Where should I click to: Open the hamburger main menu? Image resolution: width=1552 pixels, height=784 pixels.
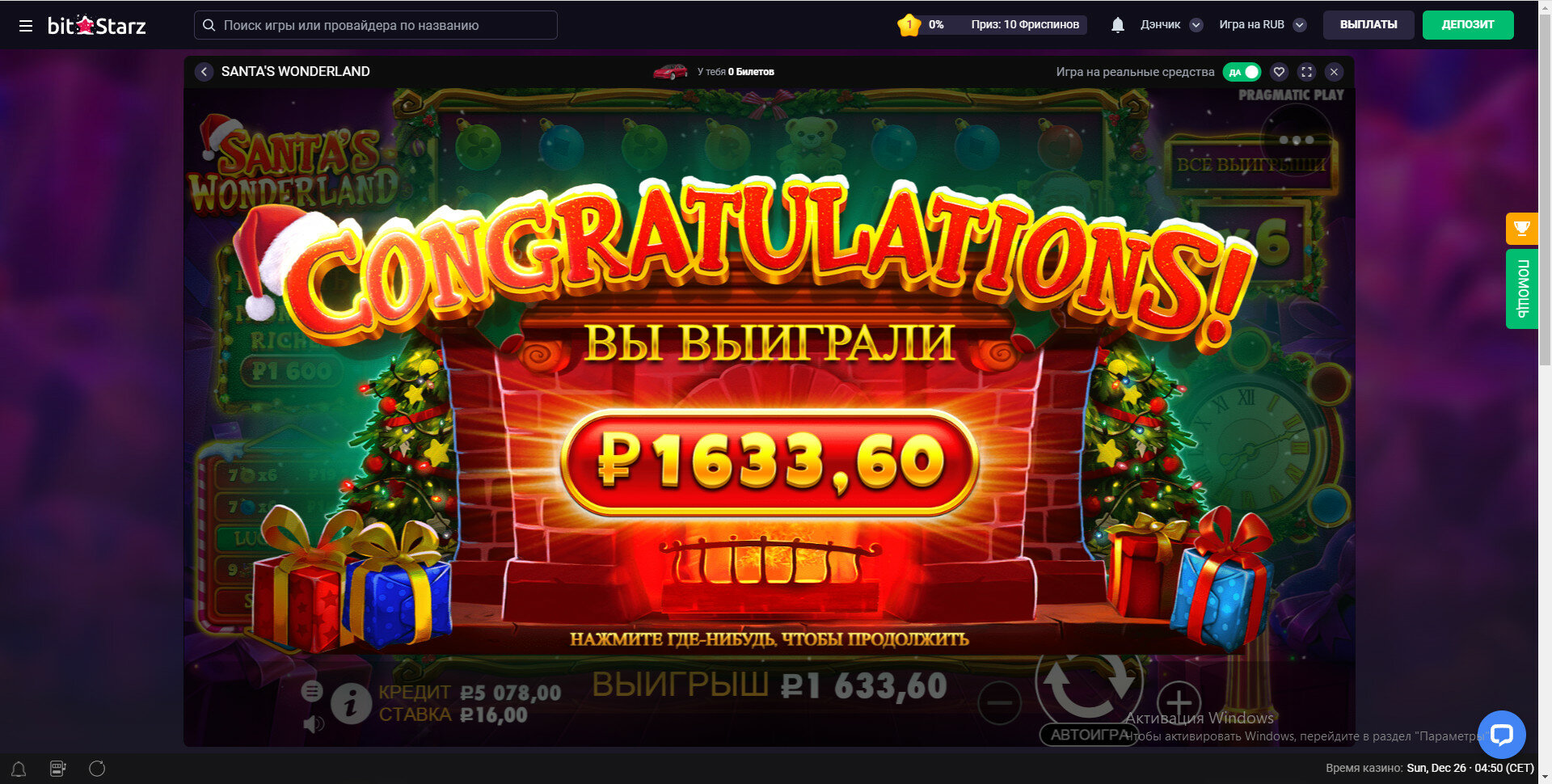pos(26,26)
